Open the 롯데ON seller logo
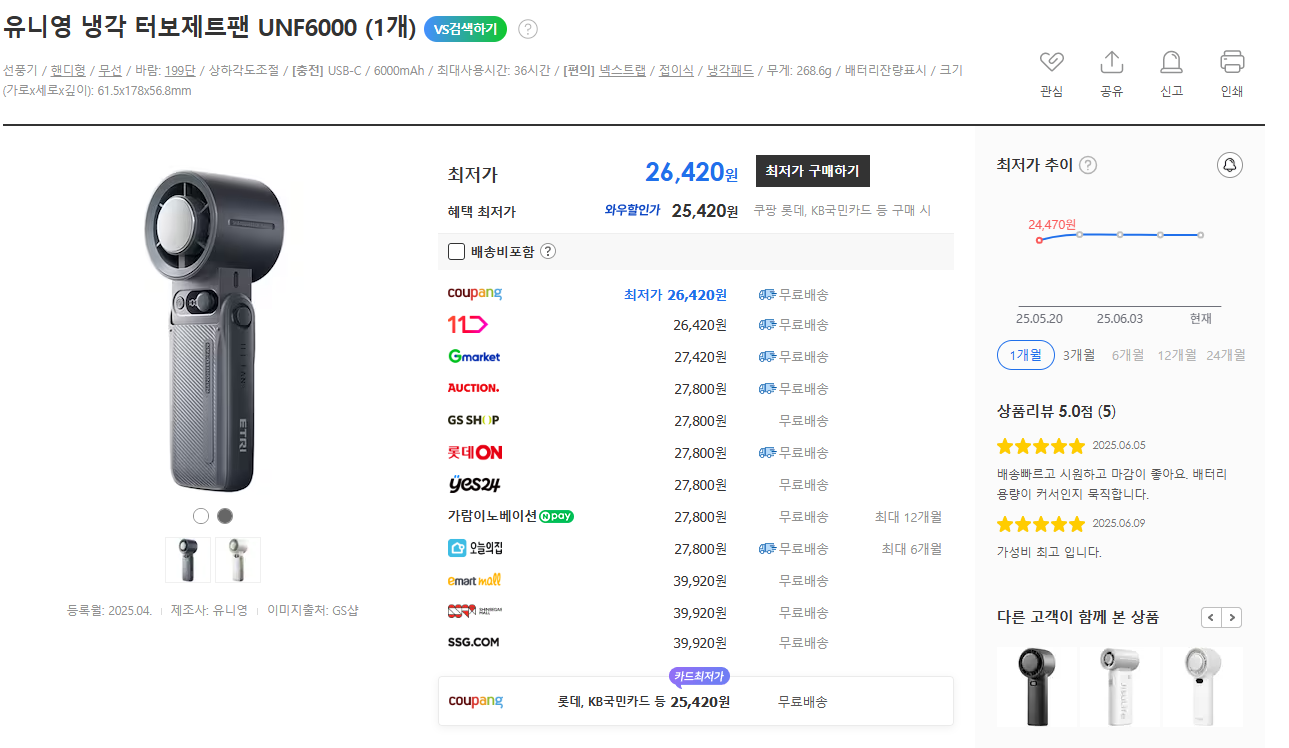 tap(475, 452)
